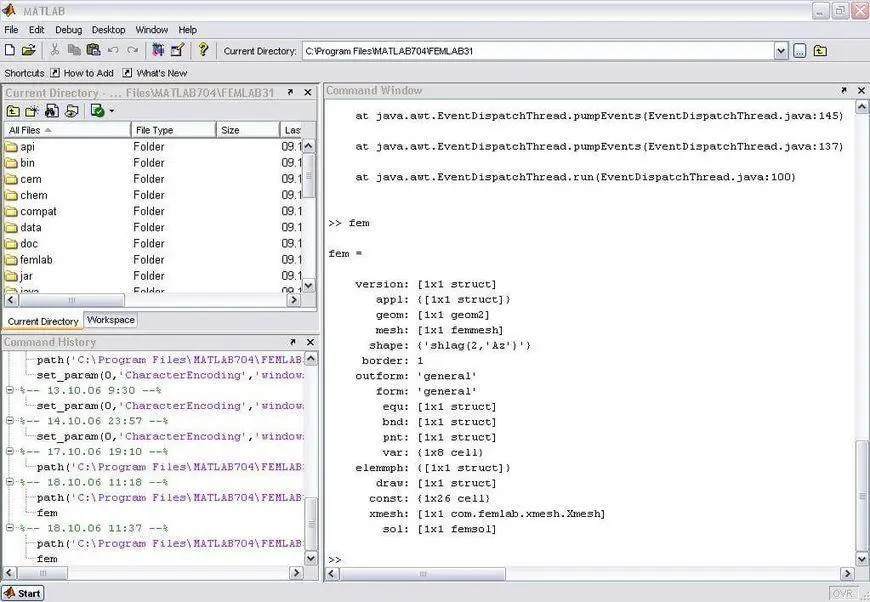This screenshot has width=870, height=602.
Task: Click the Command Window scroll up arrow
Action: 861,107
